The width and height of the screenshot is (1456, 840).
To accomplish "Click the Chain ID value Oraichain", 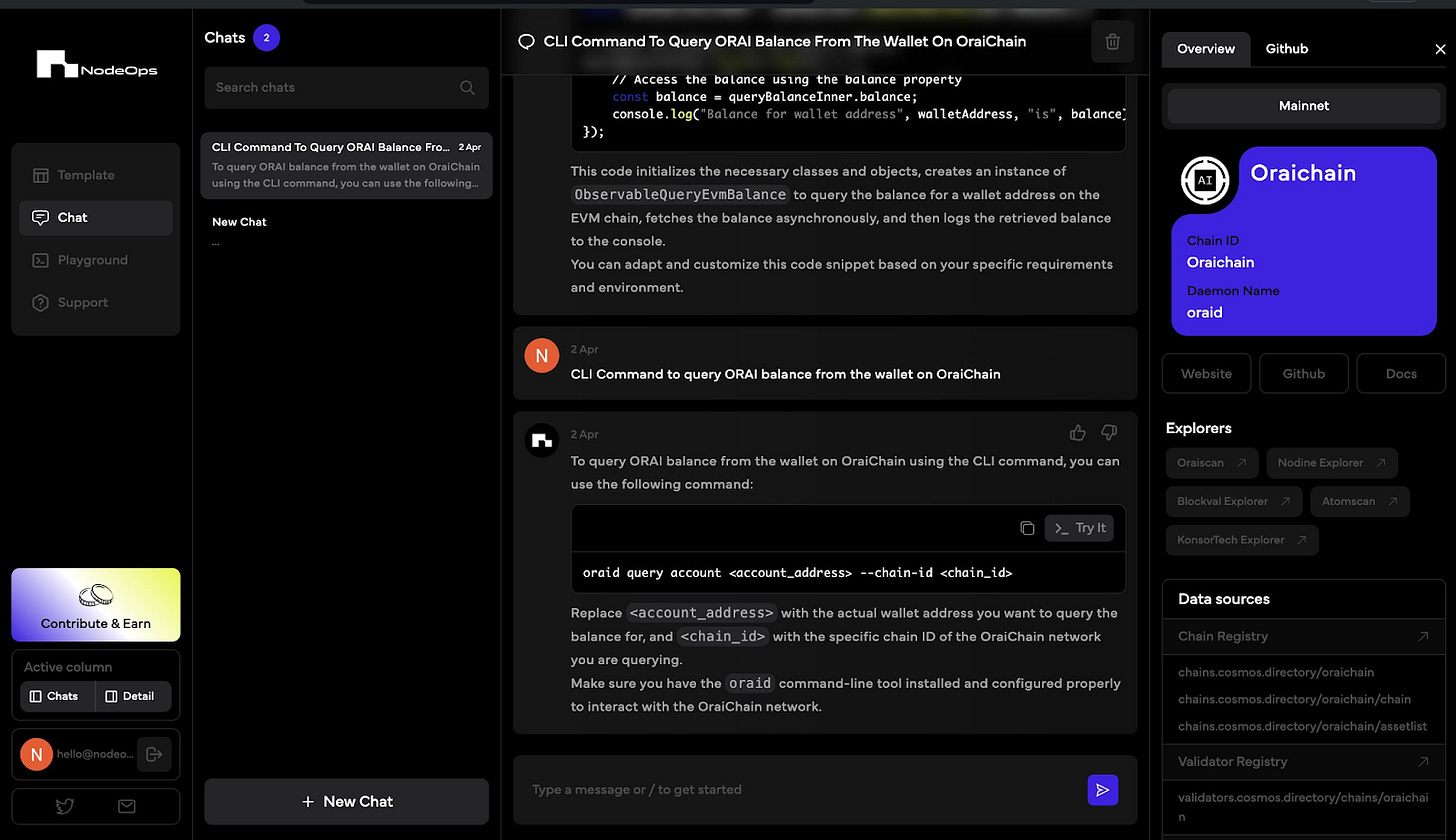I will point(1220,263).
